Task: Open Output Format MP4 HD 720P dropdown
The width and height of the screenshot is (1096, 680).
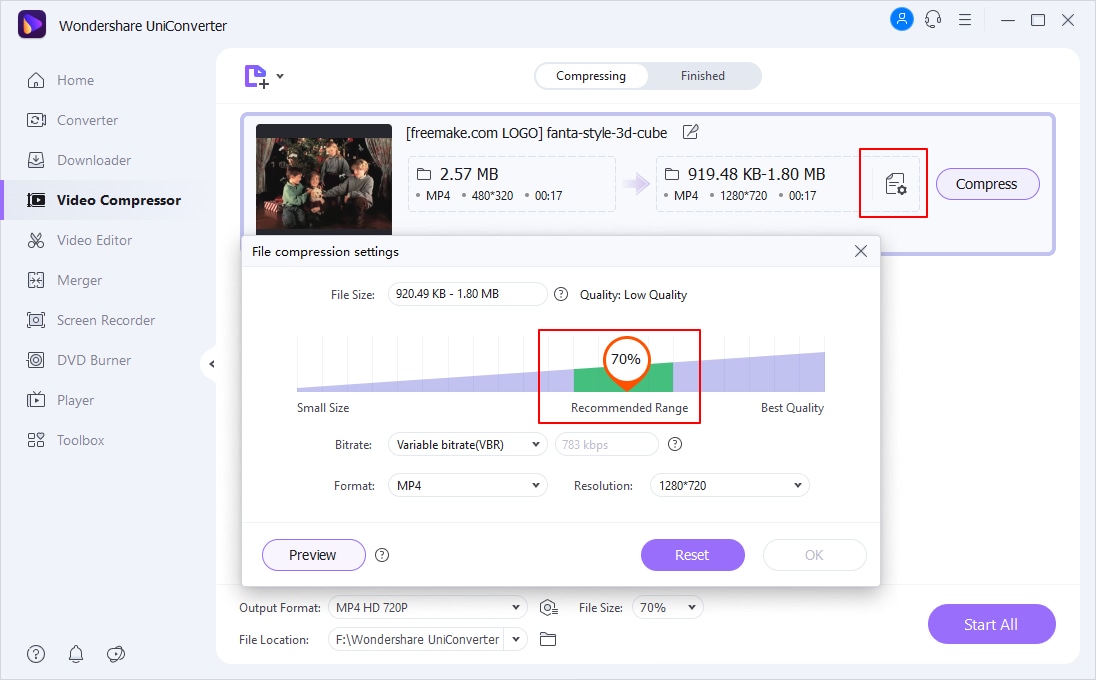Action: pyautogui.click(x=428, y=608)
